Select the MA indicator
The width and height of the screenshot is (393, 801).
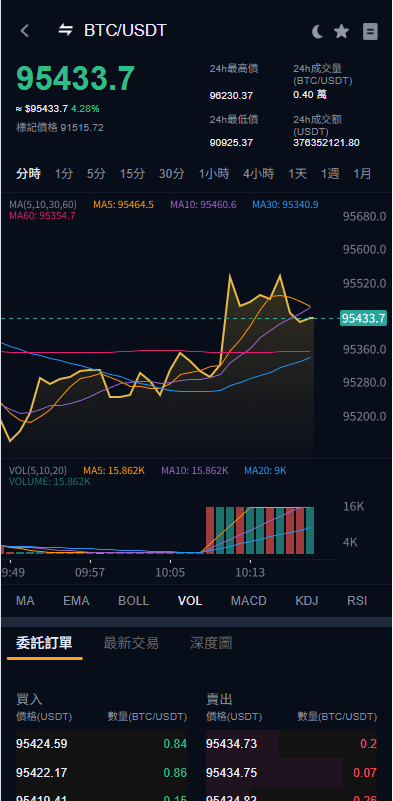pyautogui.click(x=25, y=601)
